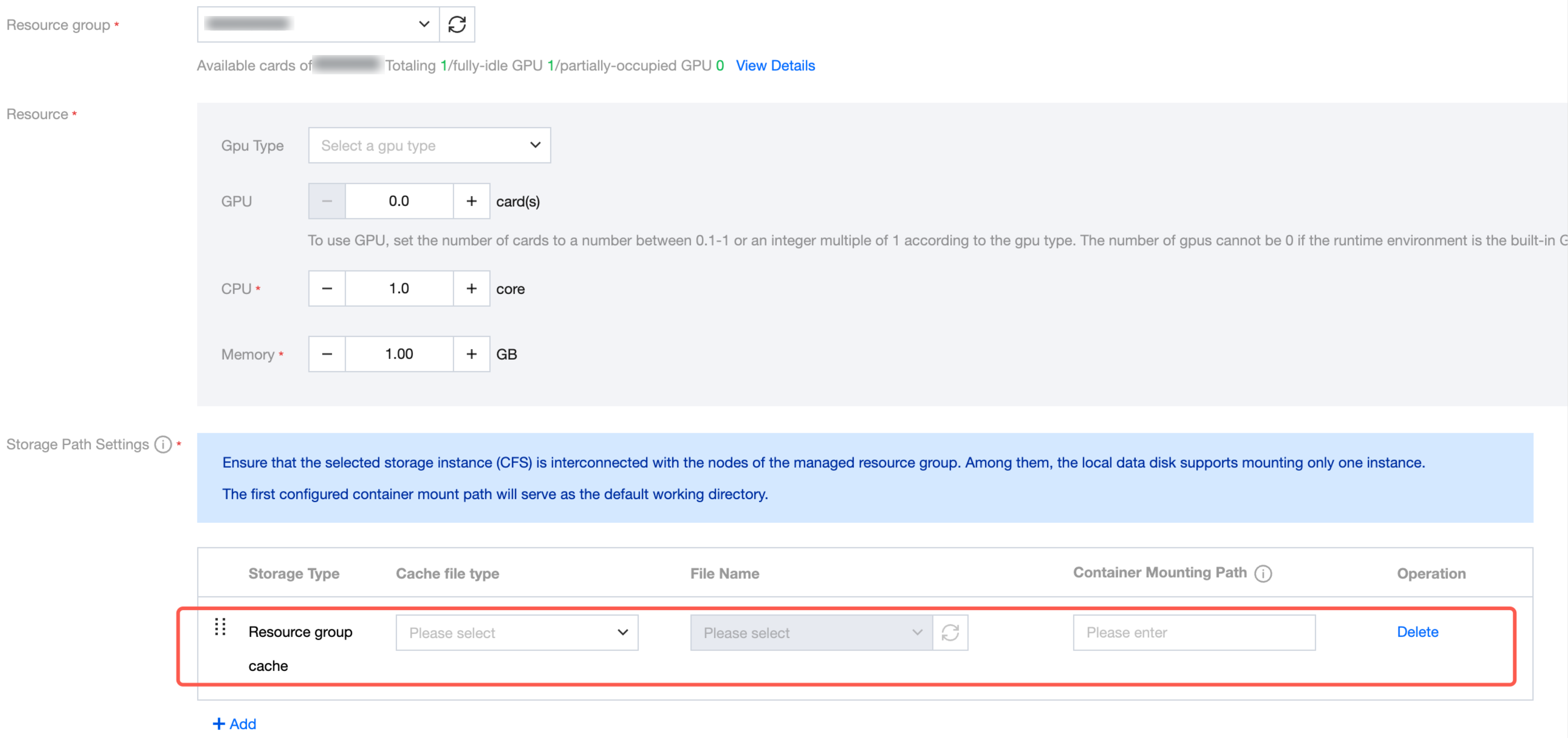Viewport: 1568px width, 738px height.
Task: Click the plus icon of the Add link
Action: tap(218, 723)
